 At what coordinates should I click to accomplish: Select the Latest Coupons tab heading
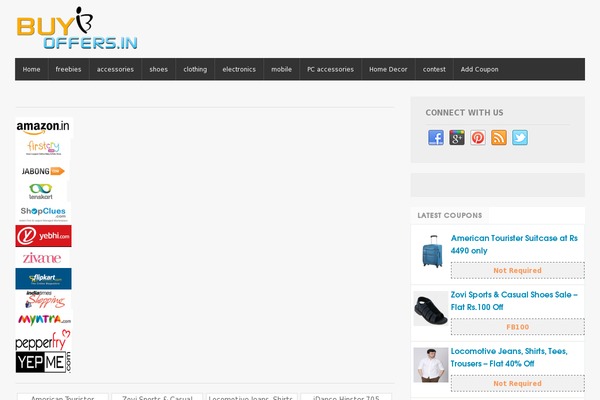tap(450, 216)
